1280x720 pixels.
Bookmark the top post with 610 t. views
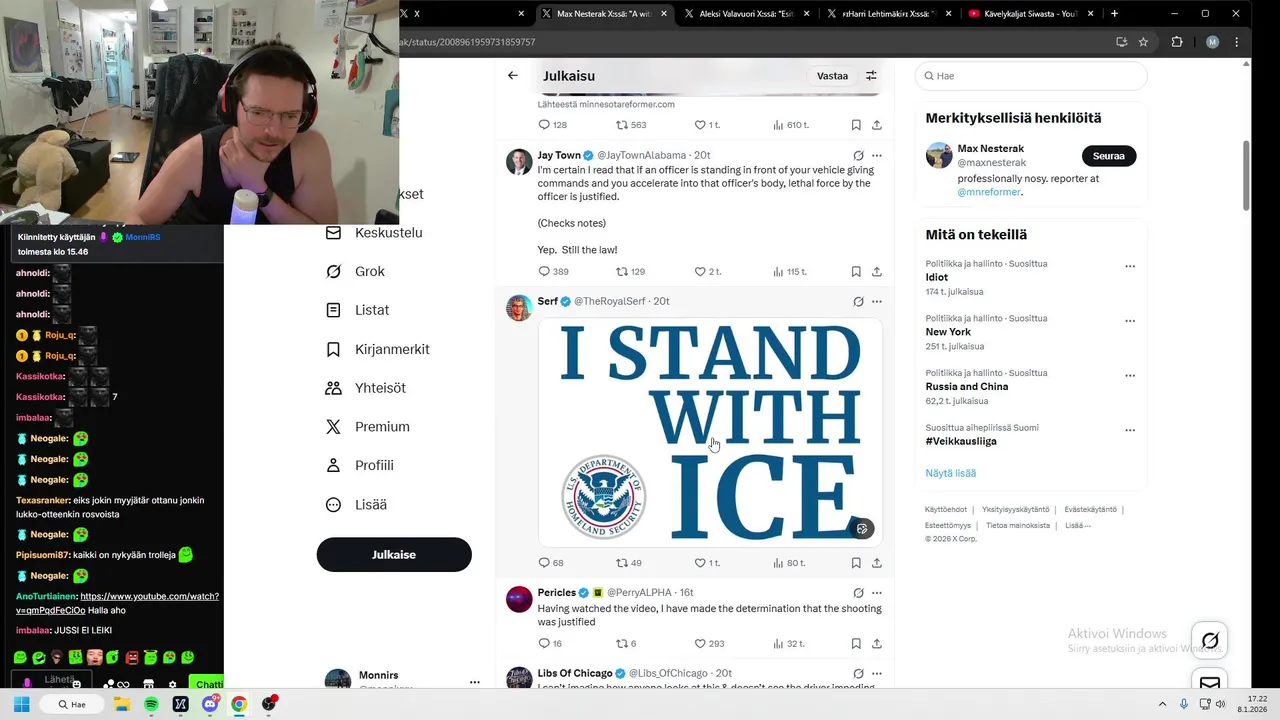point(856,125)
